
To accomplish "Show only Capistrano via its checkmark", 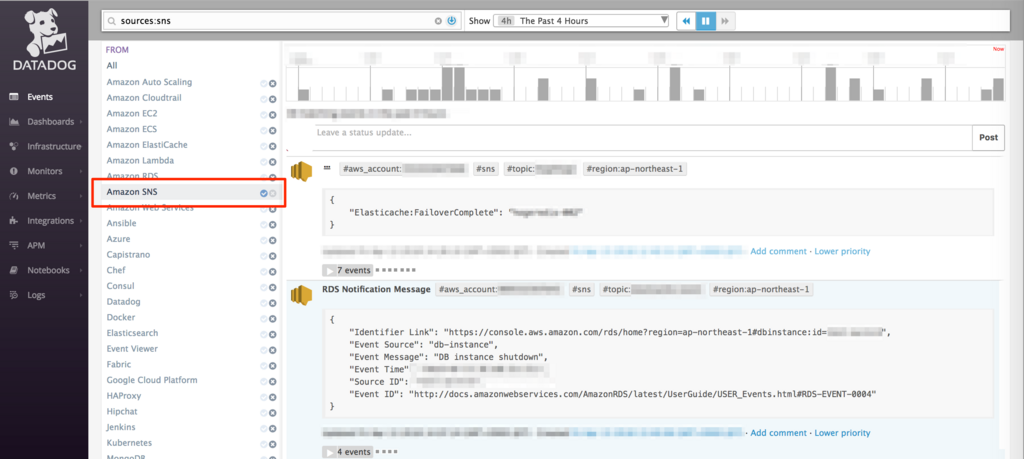I will (263, 256).
